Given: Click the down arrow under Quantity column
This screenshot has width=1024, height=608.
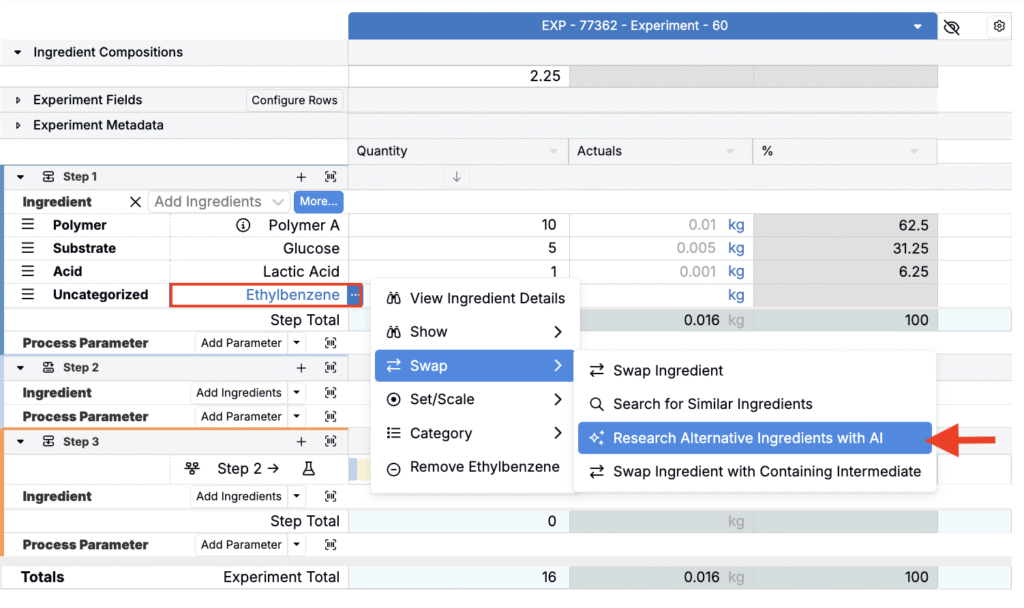Looking at the screenshot, I should [x=456, y=177].
